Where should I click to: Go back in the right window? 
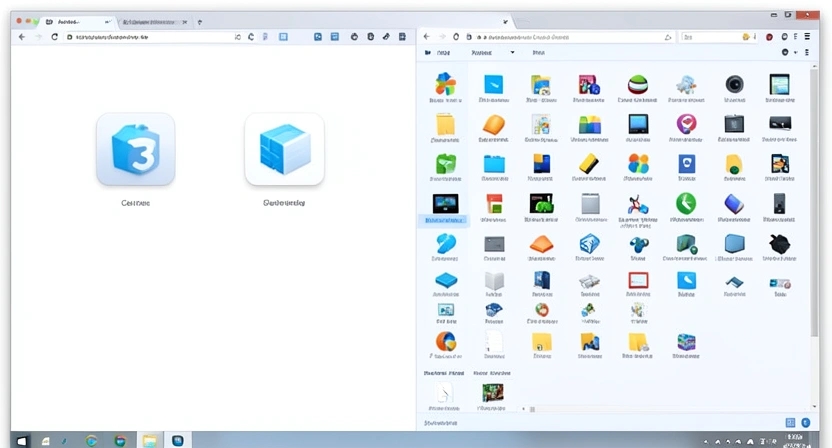(x=427, y=37)
